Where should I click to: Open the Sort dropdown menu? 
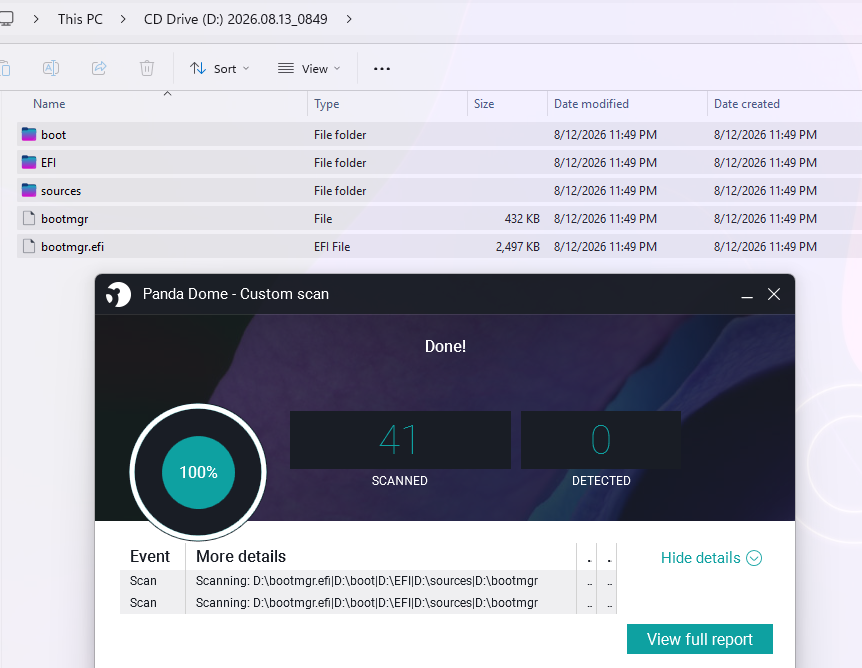click(x=219, y=69)
